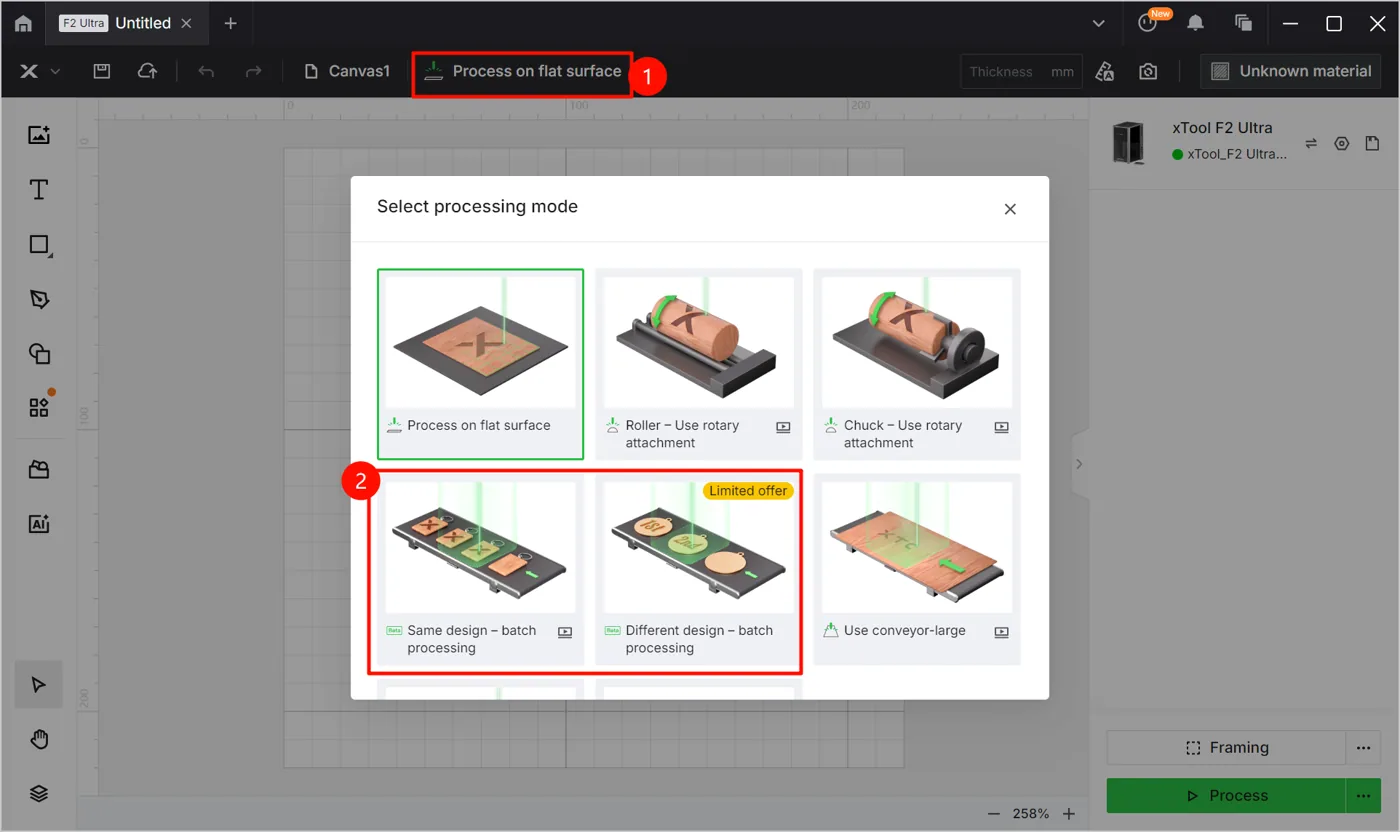The height and width of the screenshot is (832, 1400).
Task: Close the Select processing mode dialog
Action: point(1010,209)
